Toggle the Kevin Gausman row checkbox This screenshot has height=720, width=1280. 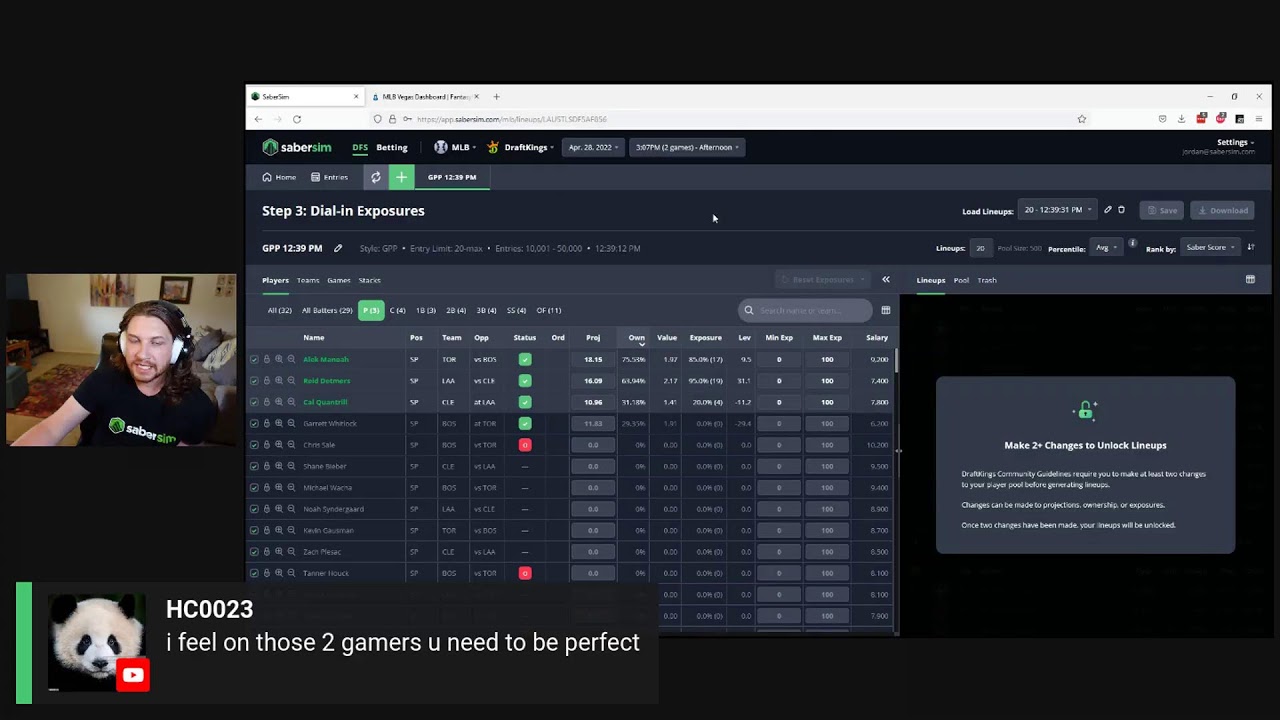click(254, 530)
